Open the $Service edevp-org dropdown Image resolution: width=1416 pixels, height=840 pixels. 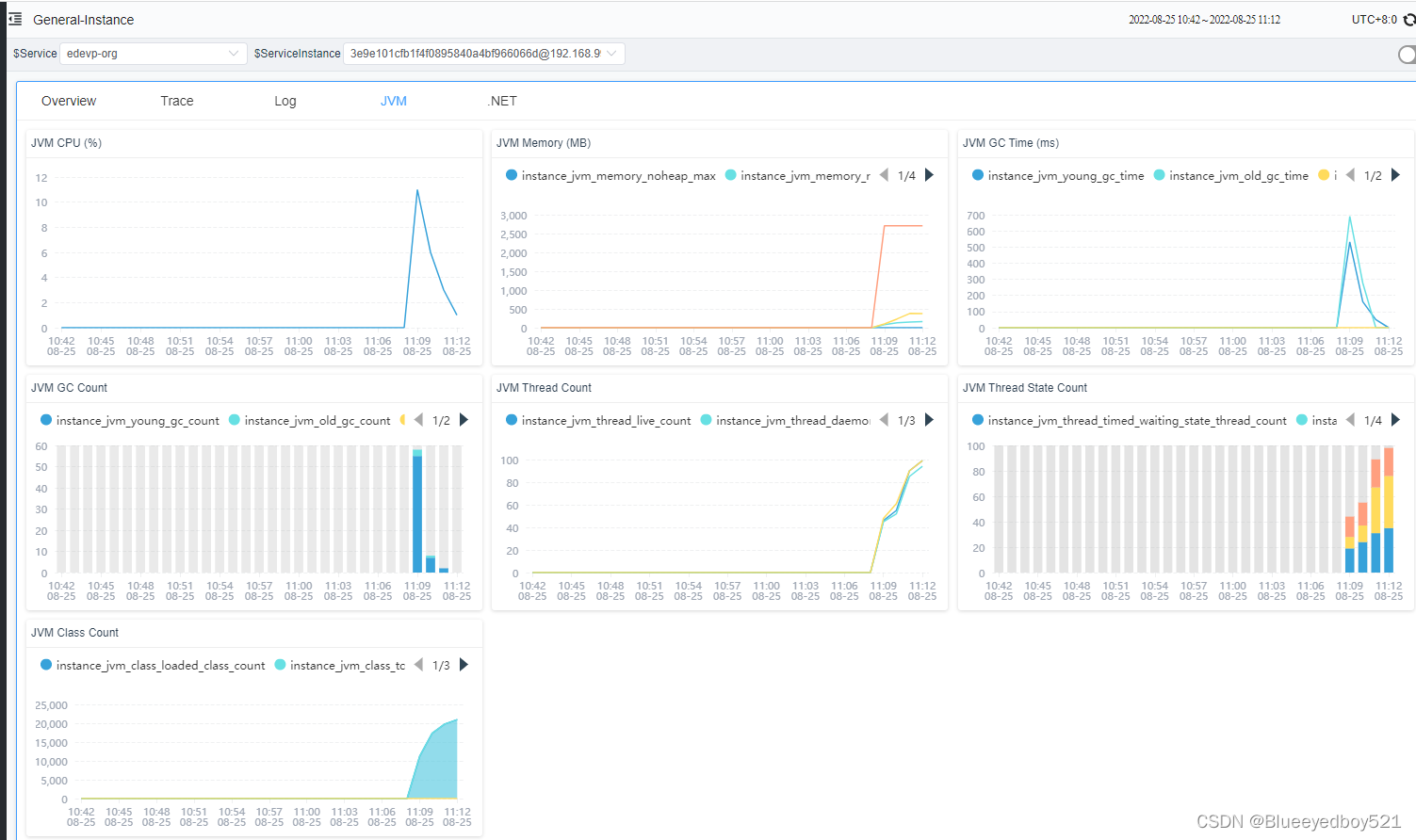(x=153, y=54)
